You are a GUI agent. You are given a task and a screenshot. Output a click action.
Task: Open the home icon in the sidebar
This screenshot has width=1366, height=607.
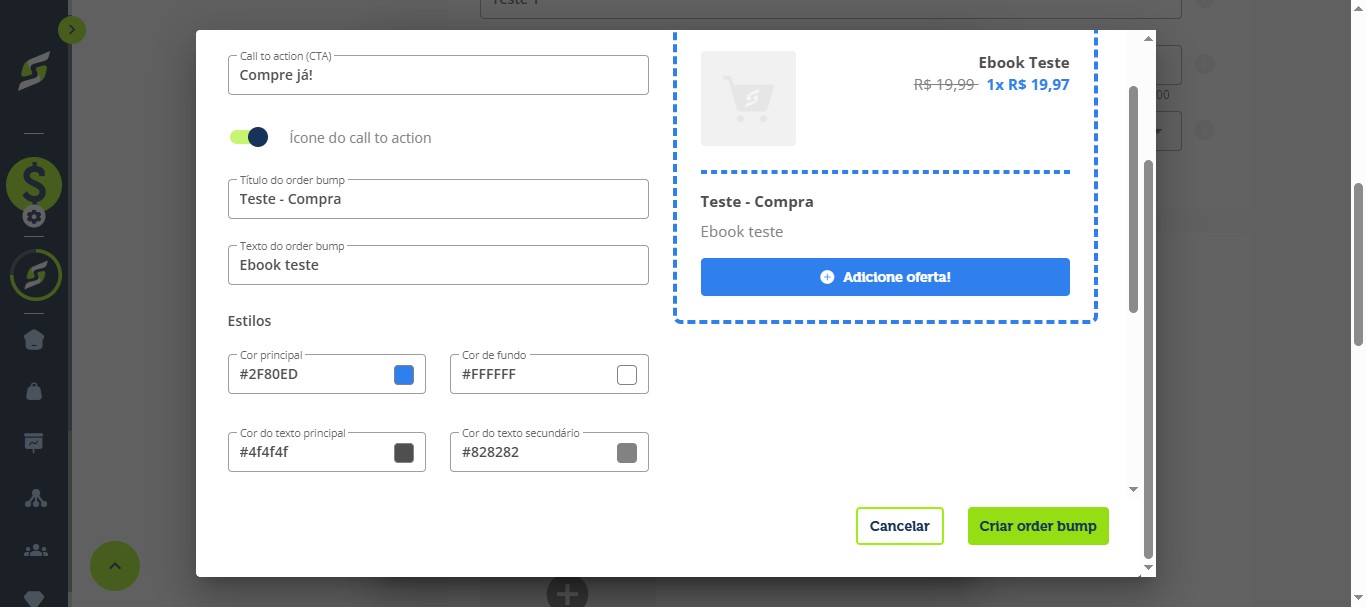34,340
